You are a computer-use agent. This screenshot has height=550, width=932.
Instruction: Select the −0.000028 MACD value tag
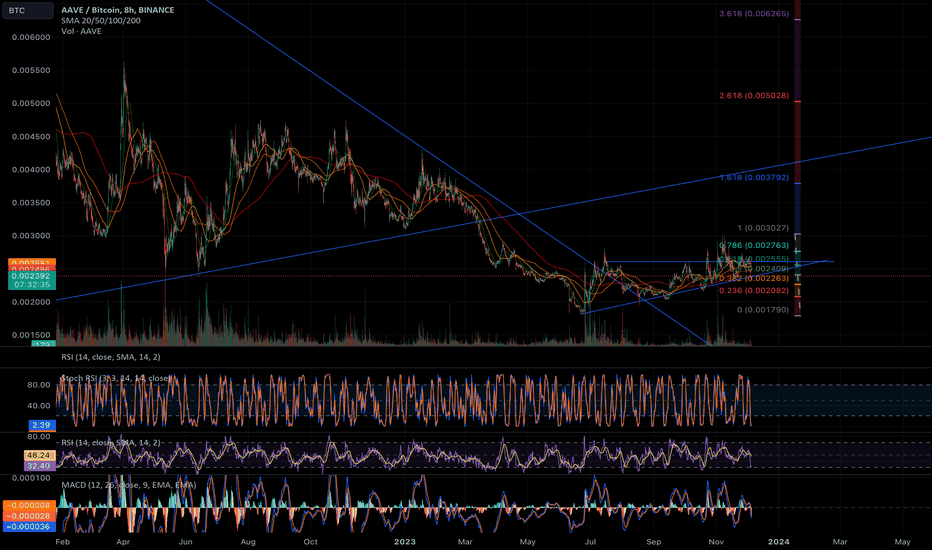click(x=29, y=516)
